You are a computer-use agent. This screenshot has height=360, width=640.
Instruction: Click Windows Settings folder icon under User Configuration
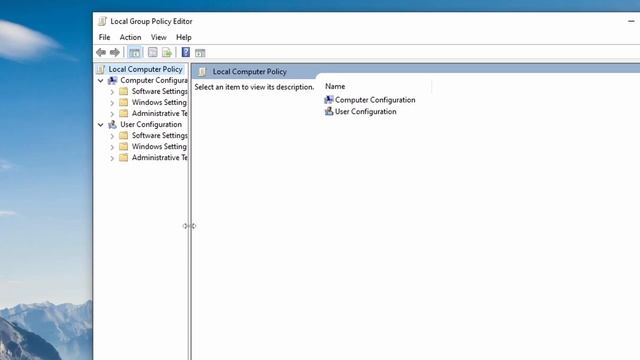124,147
